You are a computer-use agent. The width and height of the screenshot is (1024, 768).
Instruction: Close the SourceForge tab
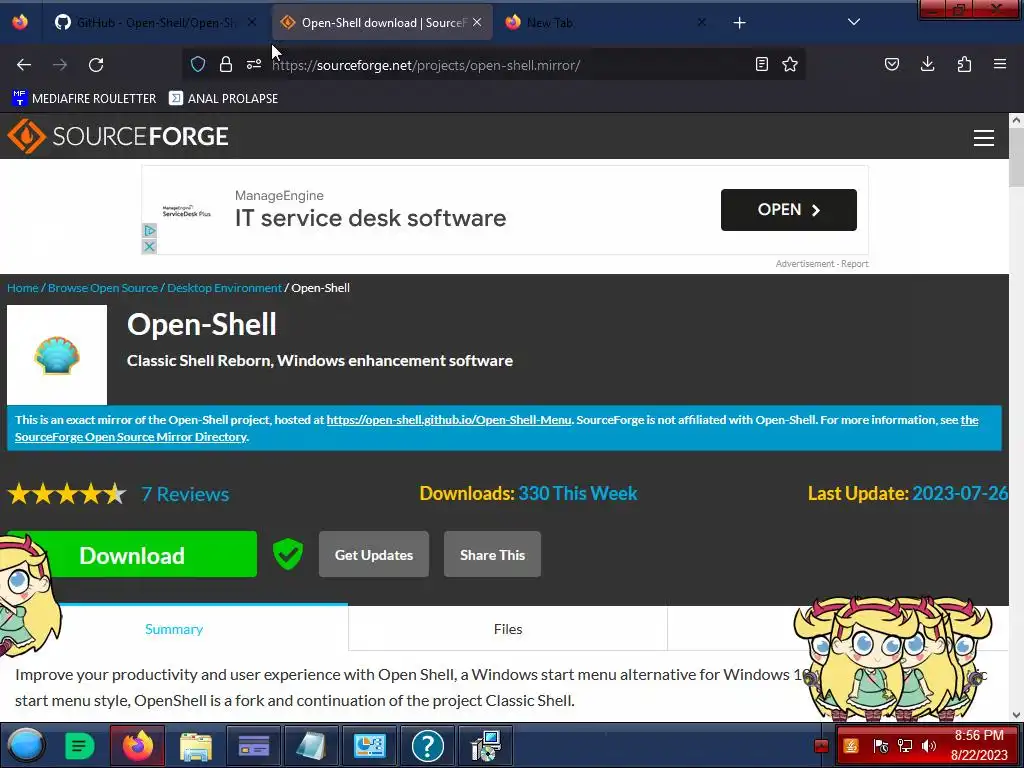477,23
